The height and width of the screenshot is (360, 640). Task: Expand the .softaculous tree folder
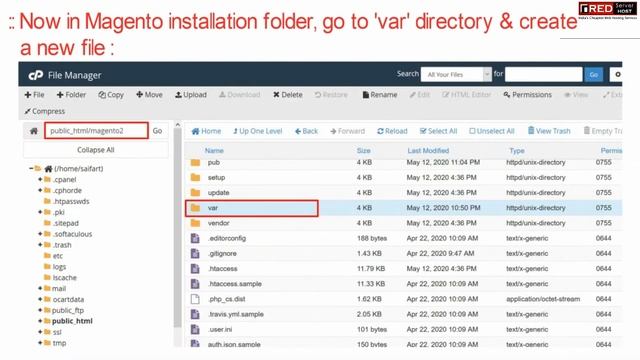[x=40, y=234]
